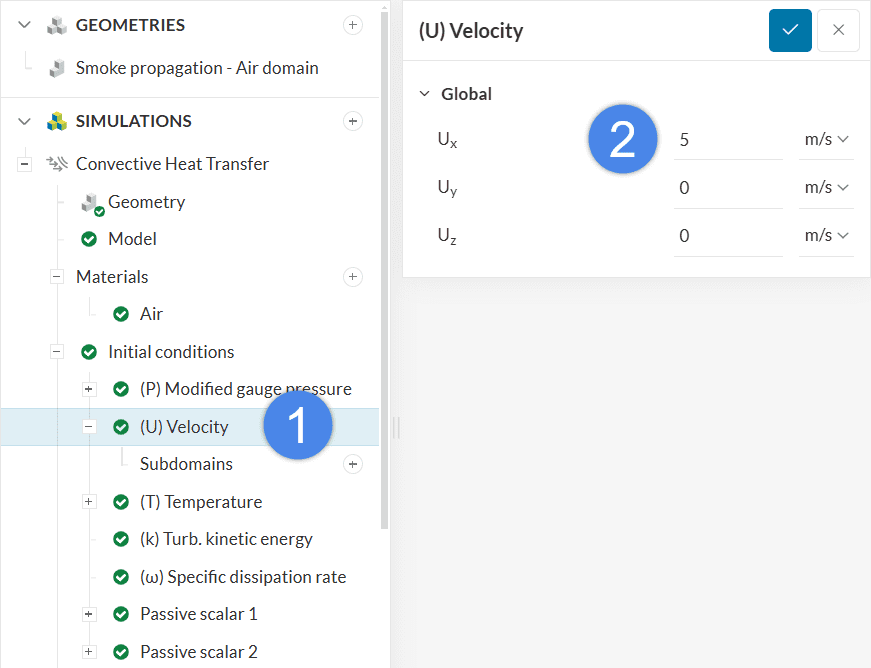
Task: Add a subdomain with the plus icon
Action: click(352, 464)
